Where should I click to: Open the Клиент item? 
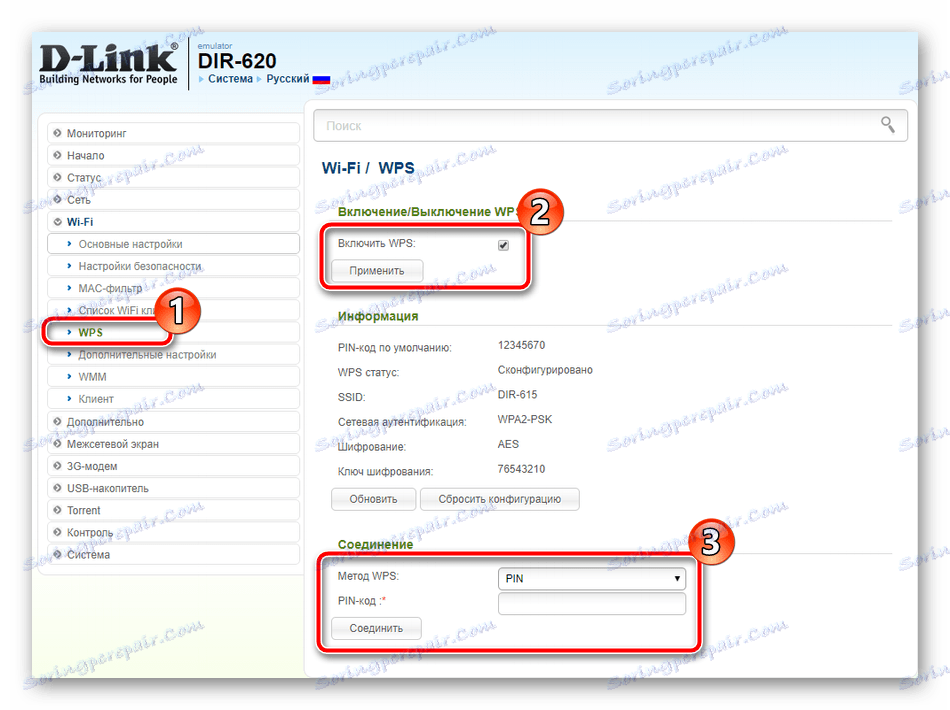[x=173, y=399]
